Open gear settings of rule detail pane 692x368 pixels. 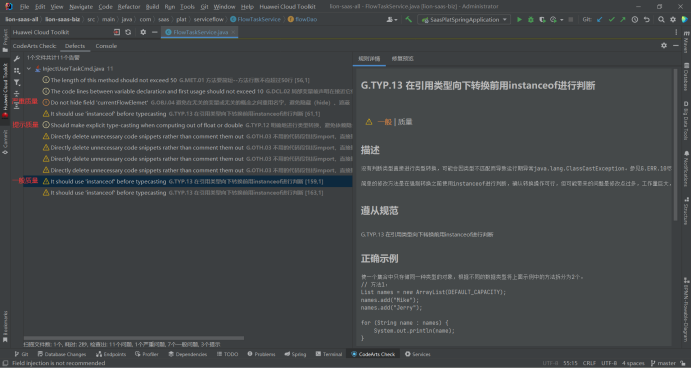tap(664, 45)
